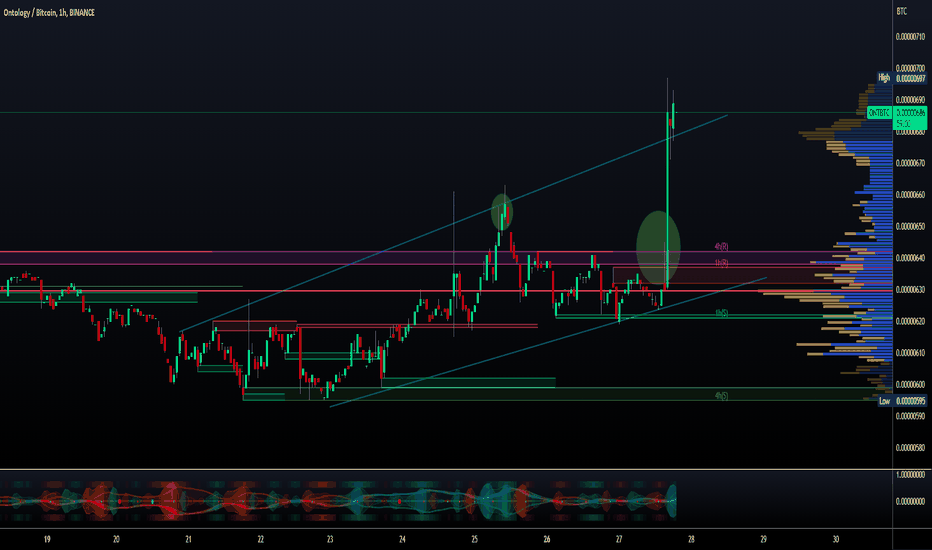Click date 27 on time axis
The height and width of the screenshot is (550, 932).
[619, 539]
